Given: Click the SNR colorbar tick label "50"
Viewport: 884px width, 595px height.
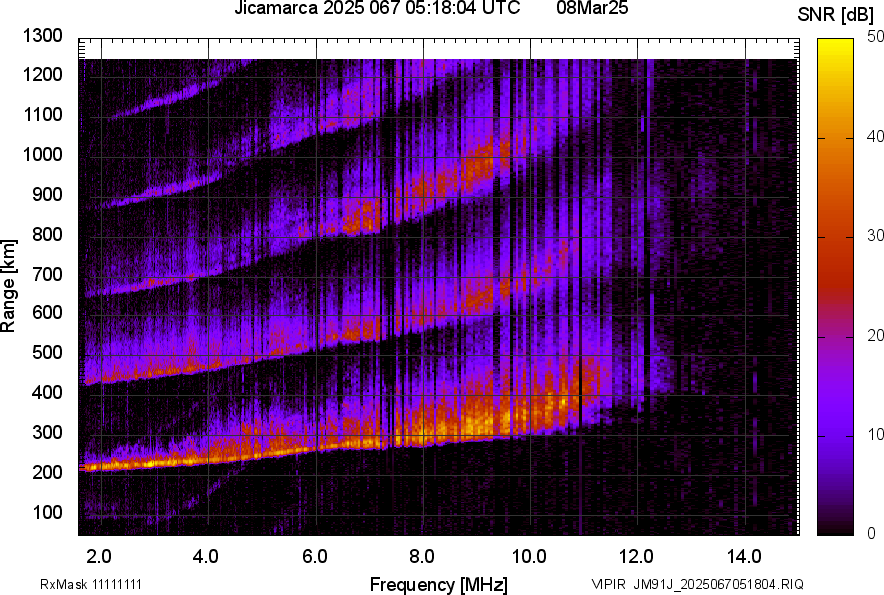Looking at the screenshot, I should tap(875, 37).
